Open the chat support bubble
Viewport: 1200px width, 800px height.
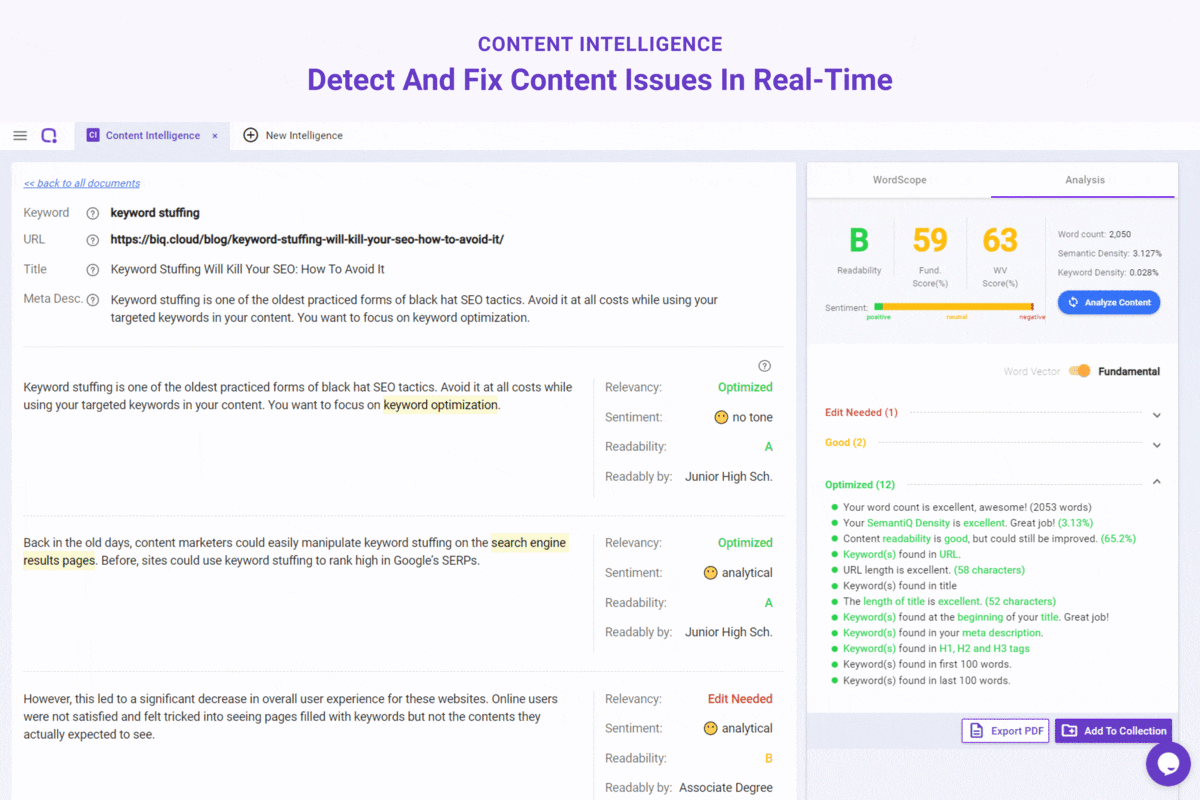click(1168, 764)
